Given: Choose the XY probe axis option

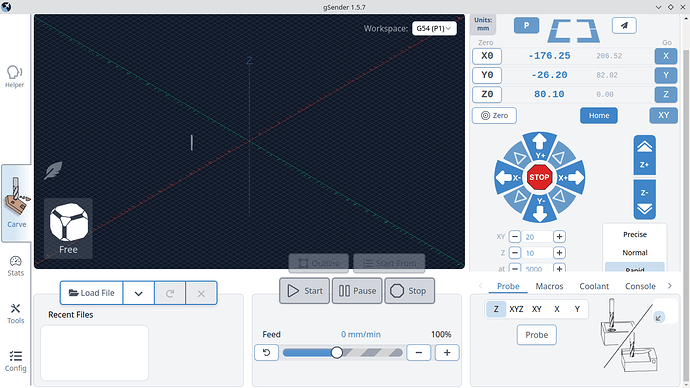Looking at the screenshot, I should (536, 309).
